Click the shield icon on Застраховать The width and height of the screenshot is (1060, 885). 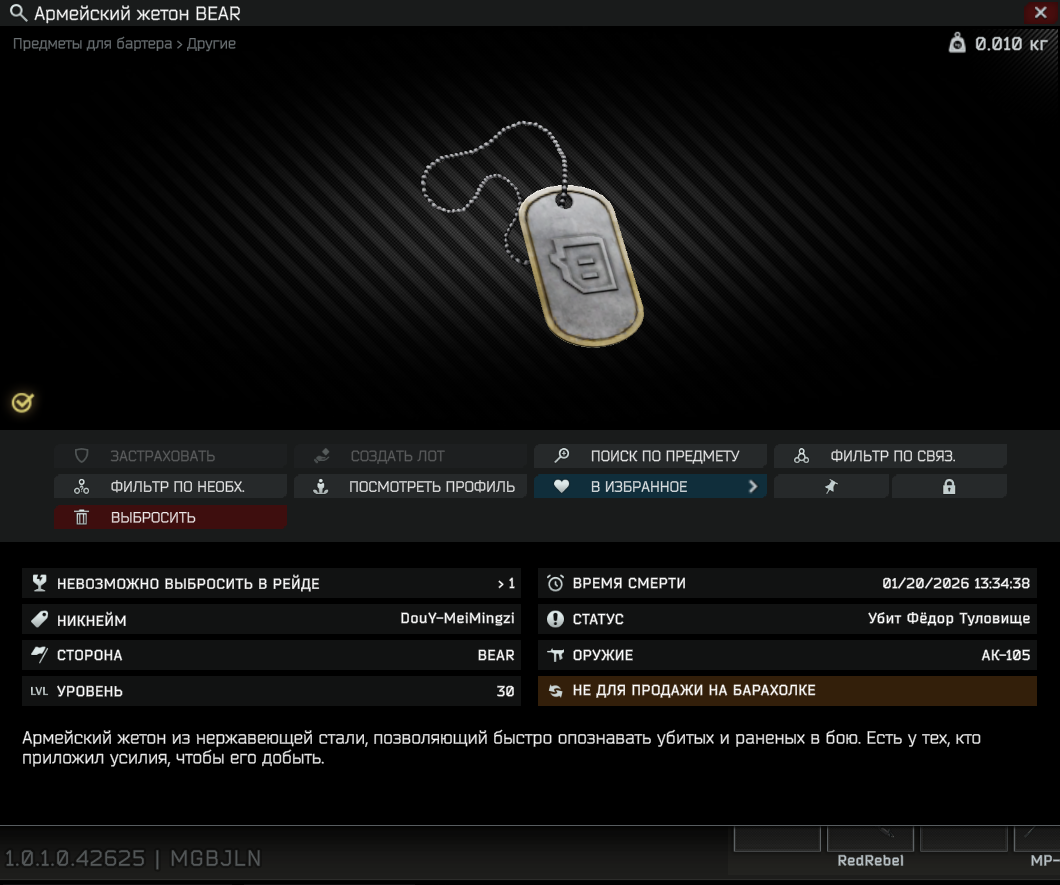click(81, 456)
